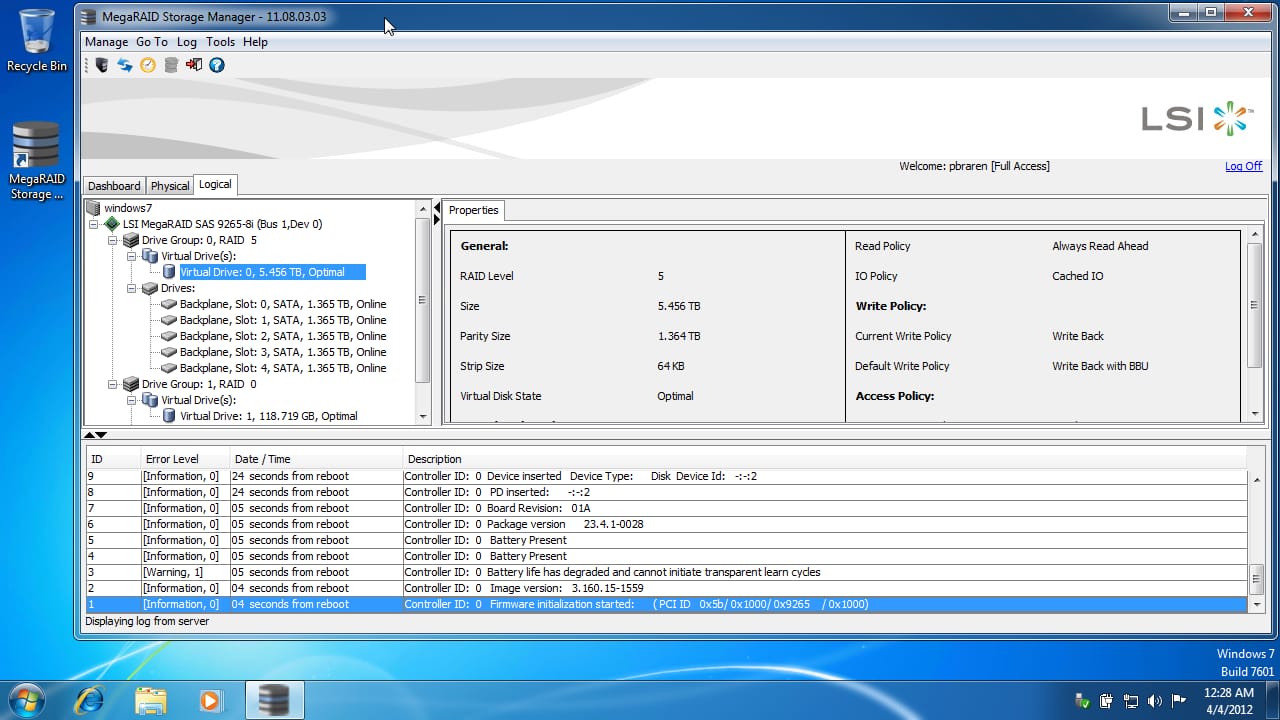
Task: Select the Logical tab
Action: click(215, 184)
